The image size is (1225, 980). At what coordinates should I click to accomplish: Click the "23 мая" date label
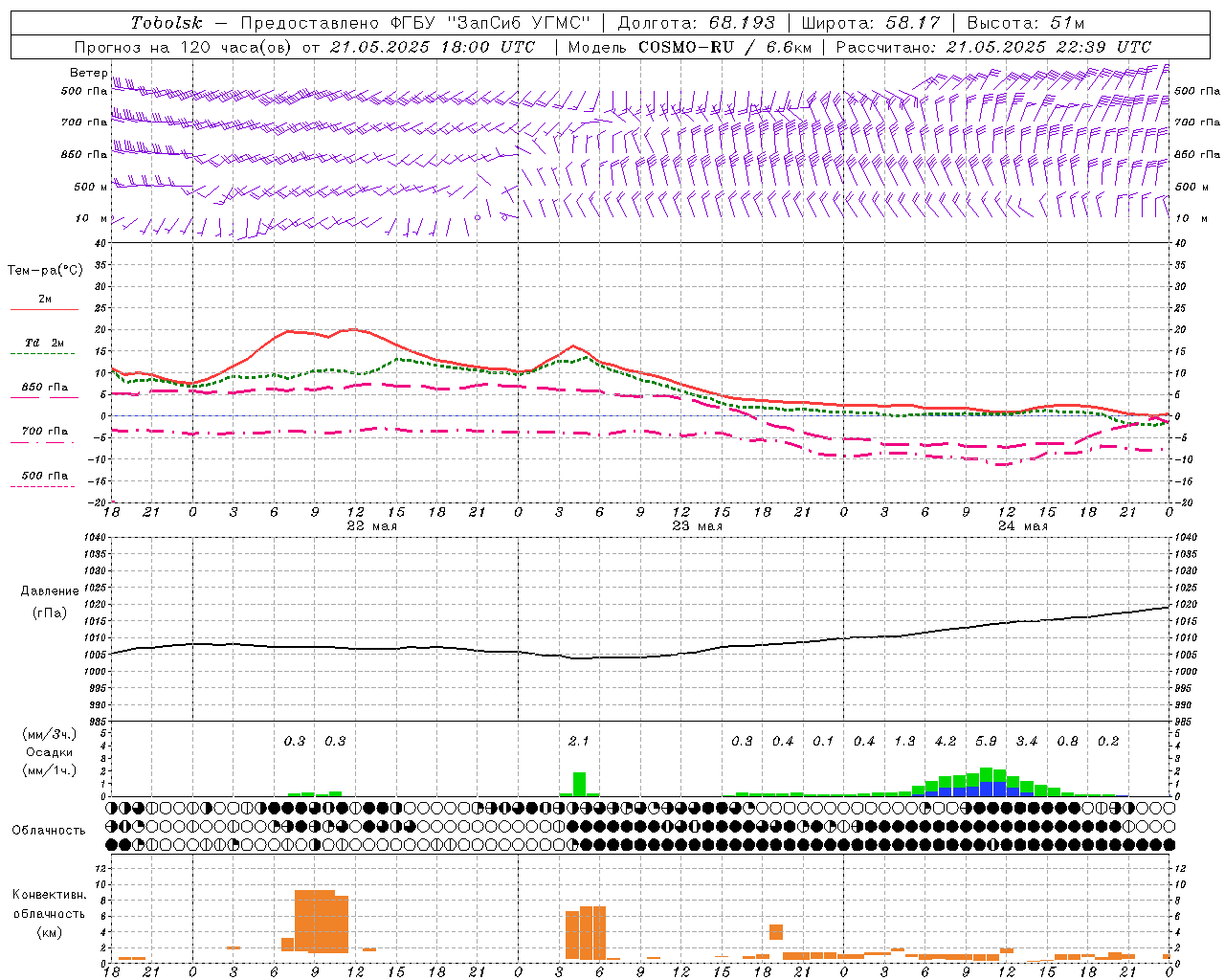697,526
